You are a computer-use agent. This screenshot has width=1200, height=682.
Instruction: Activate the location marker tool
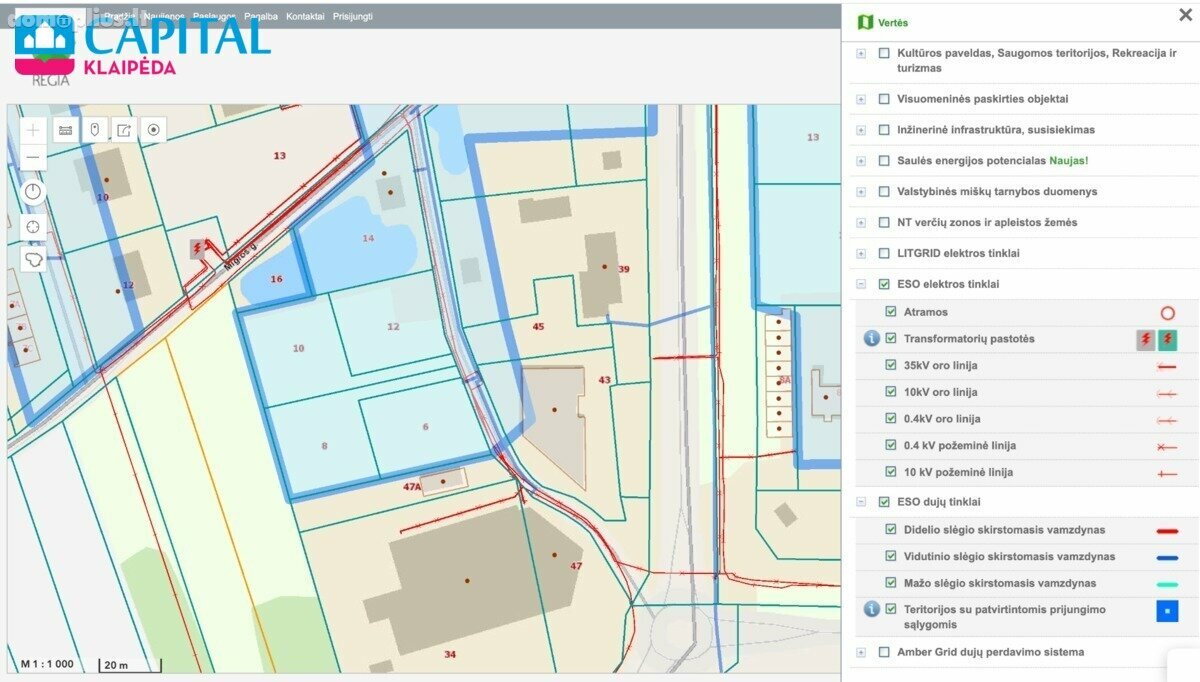pos(95,130)
